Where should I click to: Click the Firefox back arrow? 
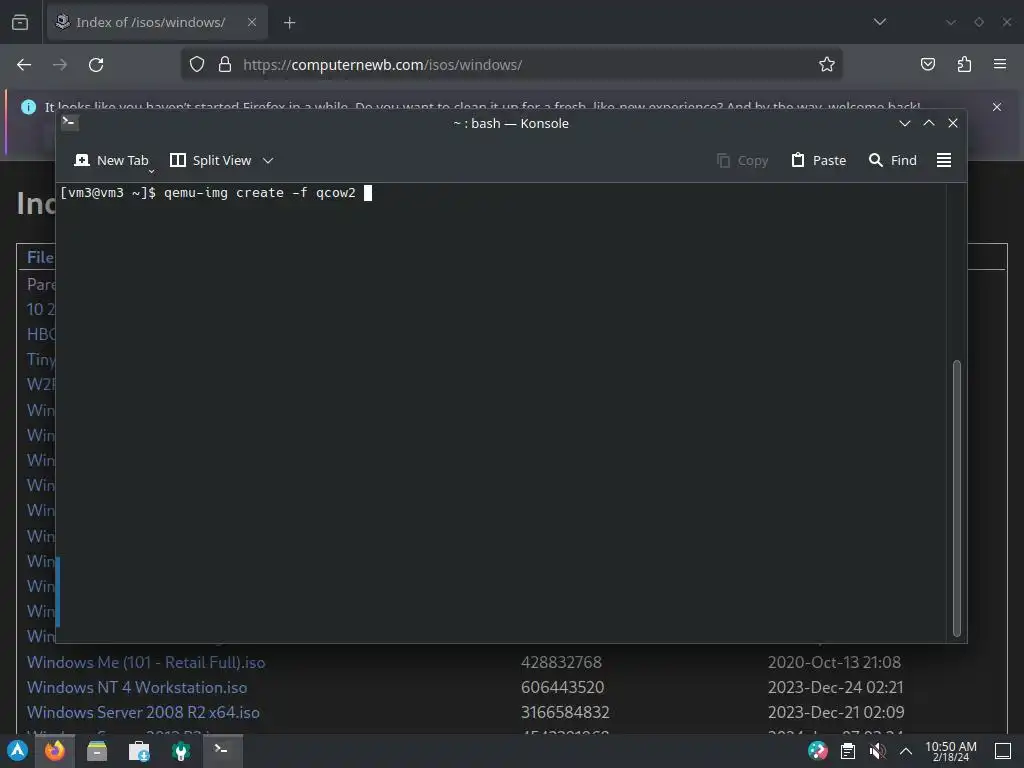pos(24,65)
